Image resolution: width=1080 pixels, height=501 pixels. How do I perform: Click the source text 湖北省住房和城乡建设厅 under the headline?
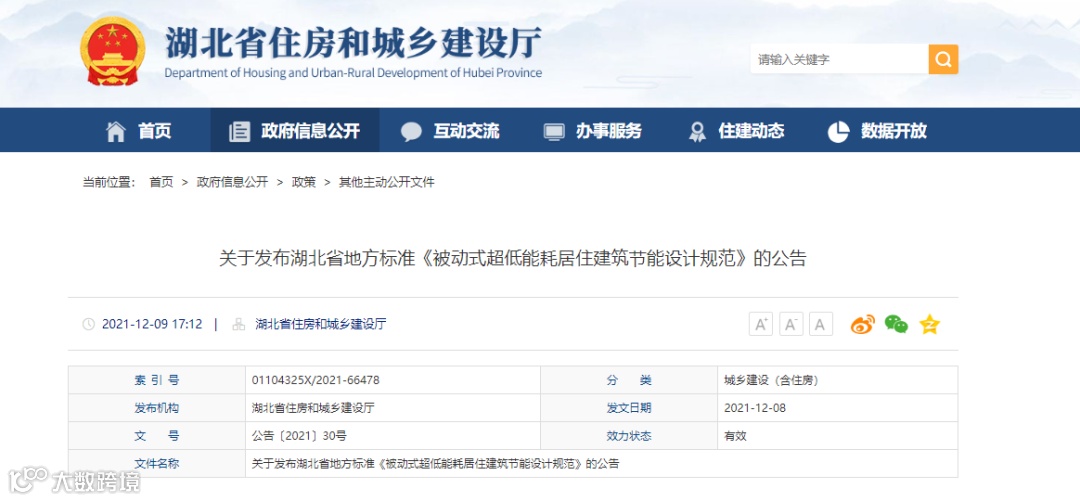pyautogui.click(x=320, y=324)
